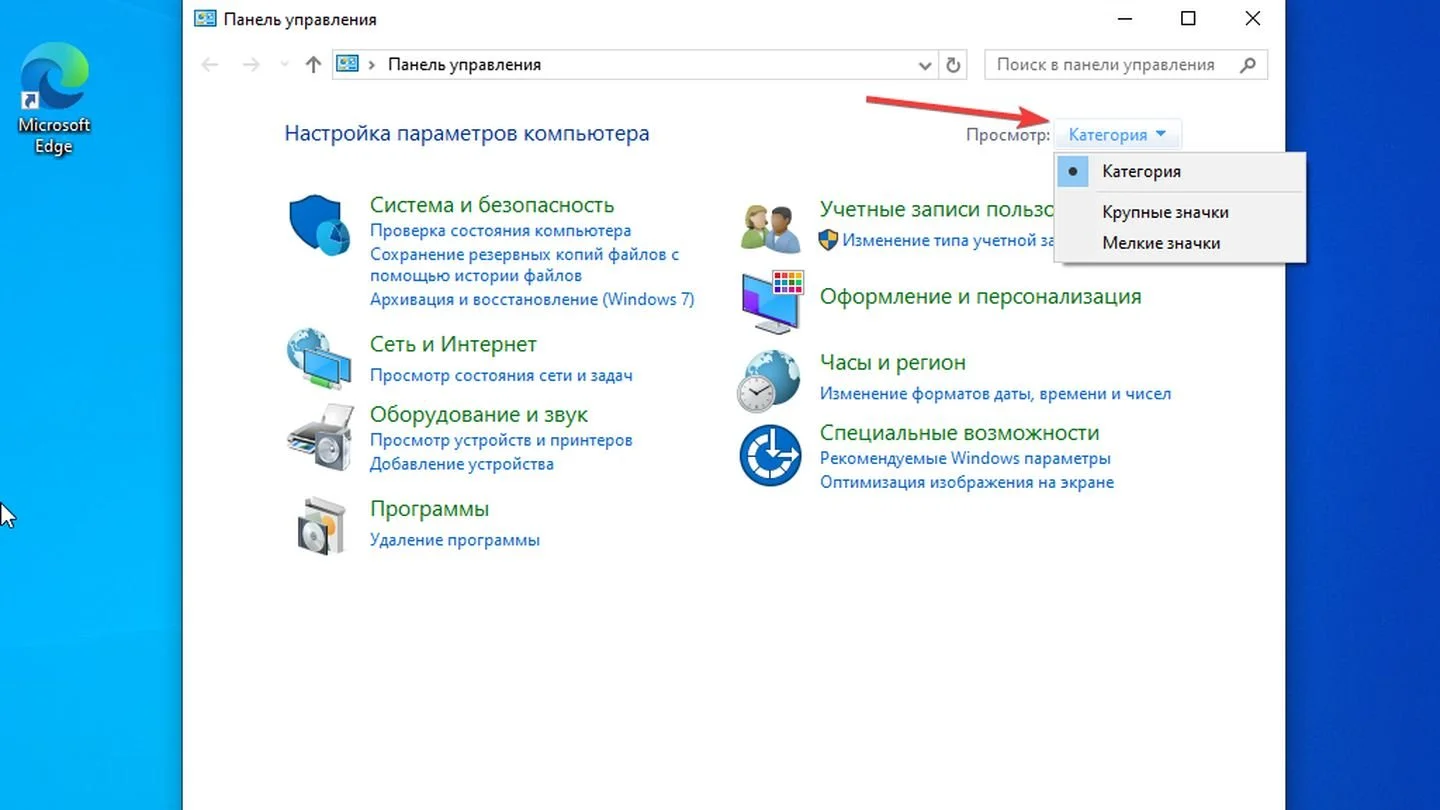Open the Appearance and Personalization monitor icon
This screenshot has width=1440, height=810.
click(x=772, y=301)
